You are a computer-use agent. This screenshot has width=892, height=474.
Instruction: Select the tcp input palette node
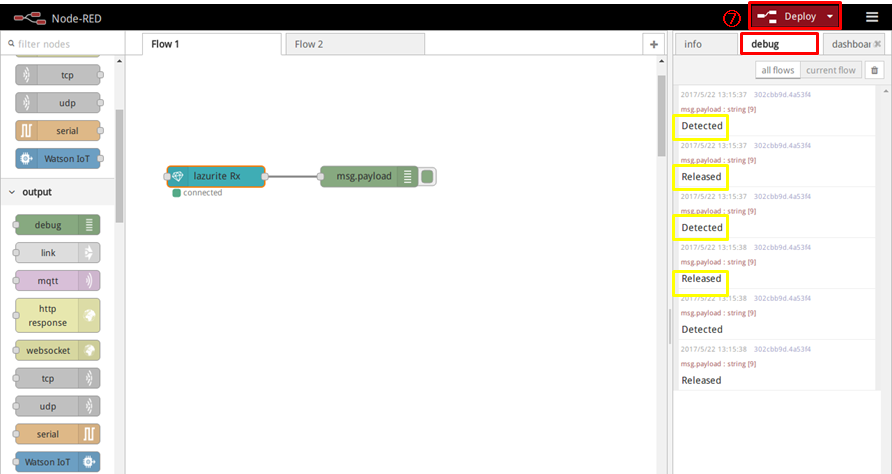tap(58, 75)
